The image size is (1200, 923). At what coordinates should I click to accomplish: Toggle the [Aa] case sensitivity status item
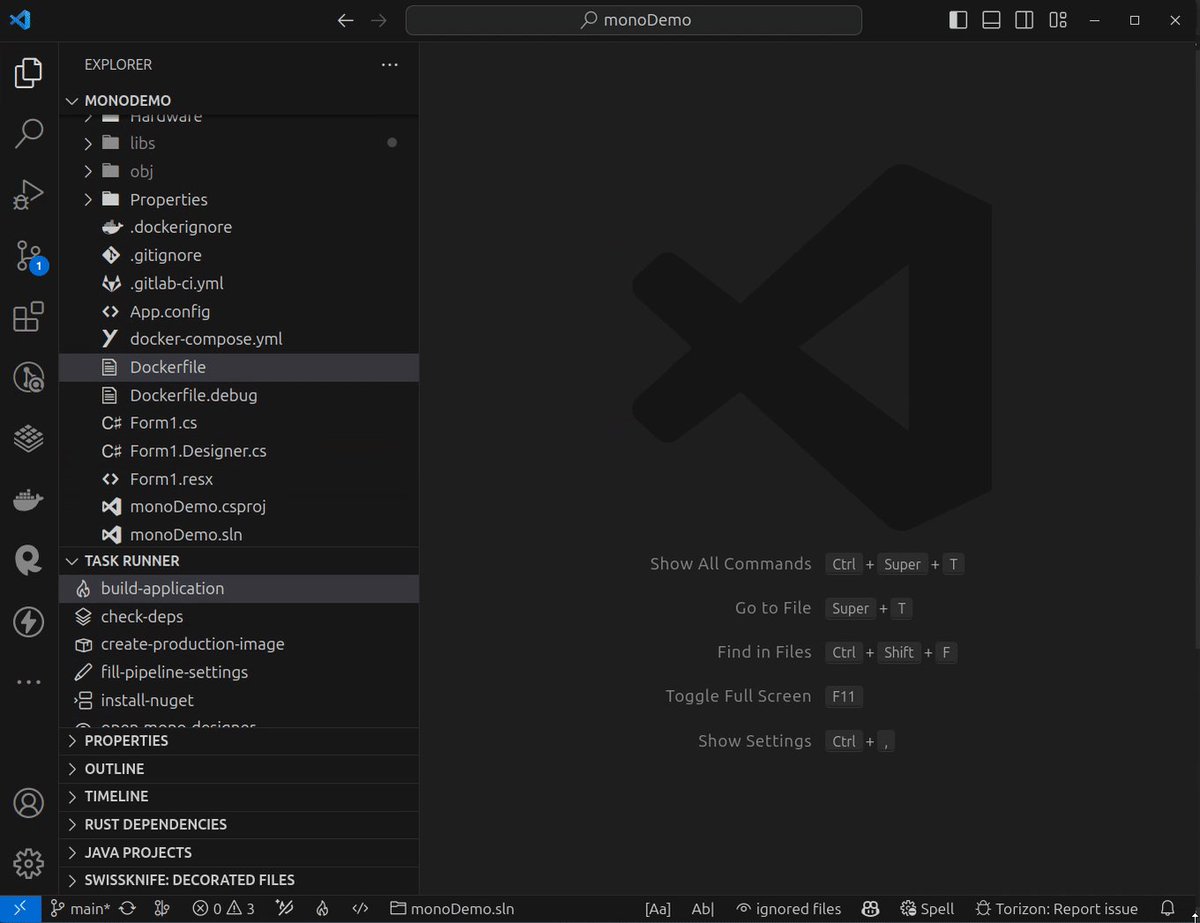click(x=658, y=909)
